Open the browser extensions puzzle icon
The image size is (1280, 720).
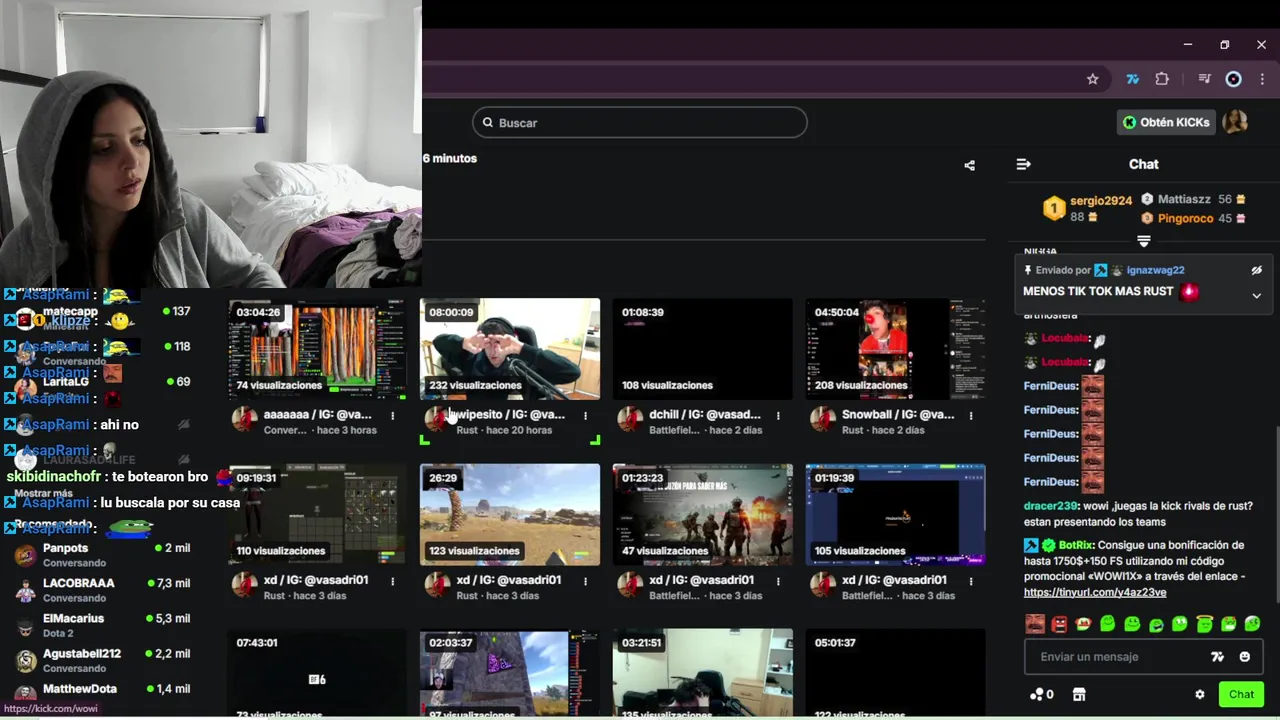coord(1162,79)
